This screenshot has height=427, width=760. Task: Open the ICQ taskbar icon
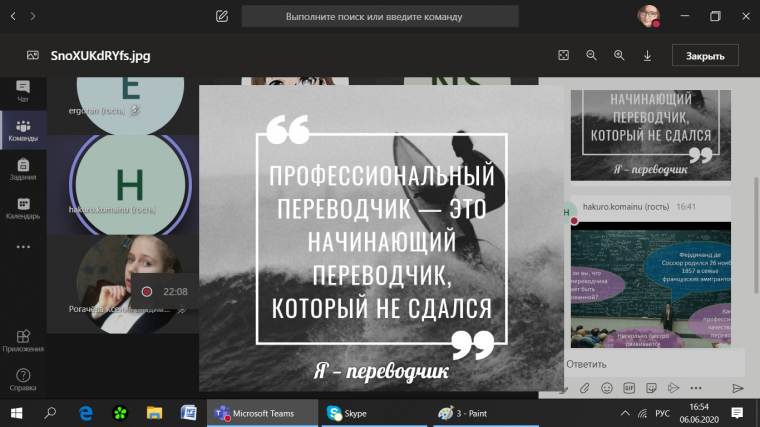point(120,413)
